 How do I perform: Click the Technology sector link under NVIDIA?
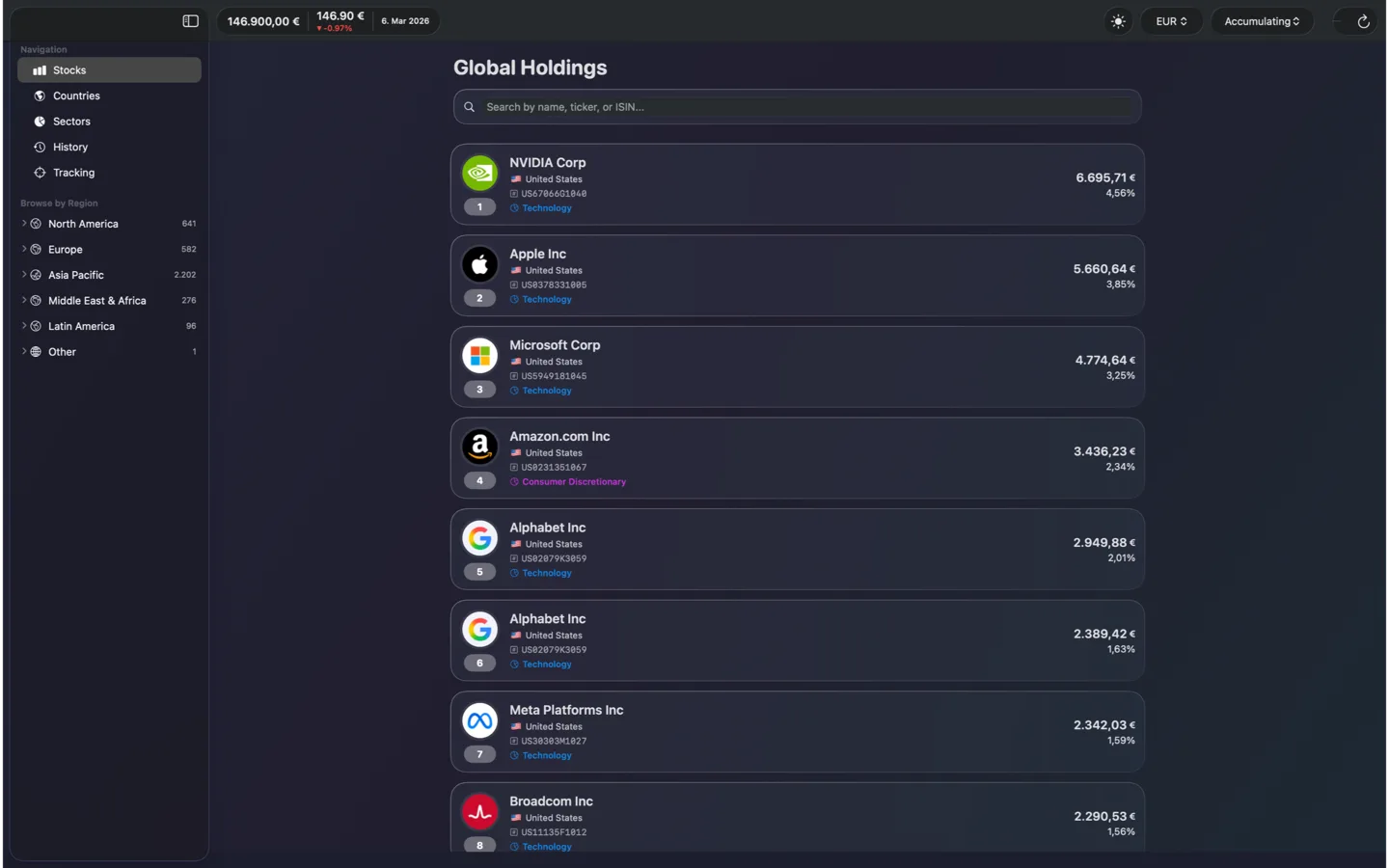tap(546, 208)
